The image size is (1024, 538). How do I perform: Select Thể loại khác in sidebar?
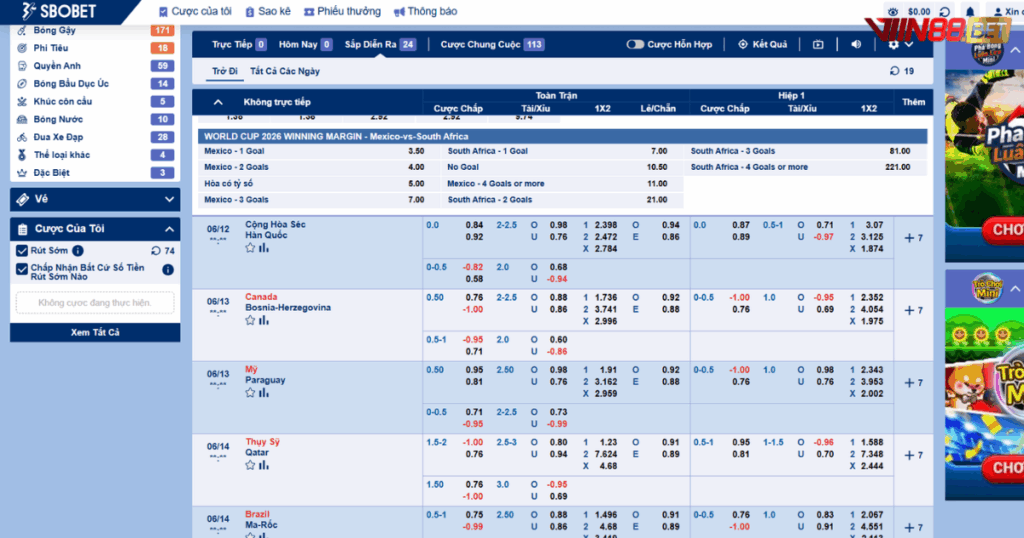95,155
